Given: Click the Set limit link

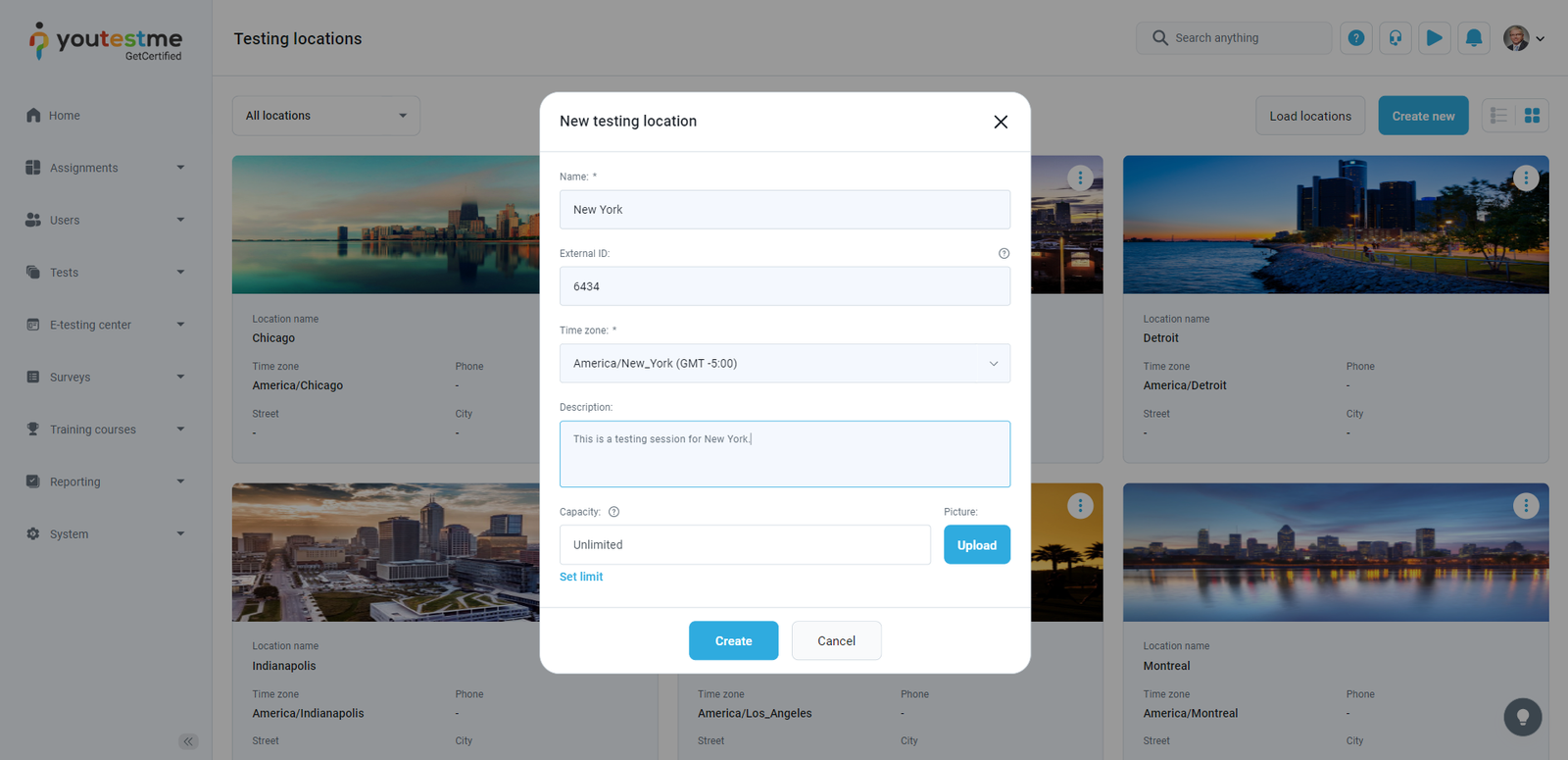Looking at the screenshot, I should [581, 577].
